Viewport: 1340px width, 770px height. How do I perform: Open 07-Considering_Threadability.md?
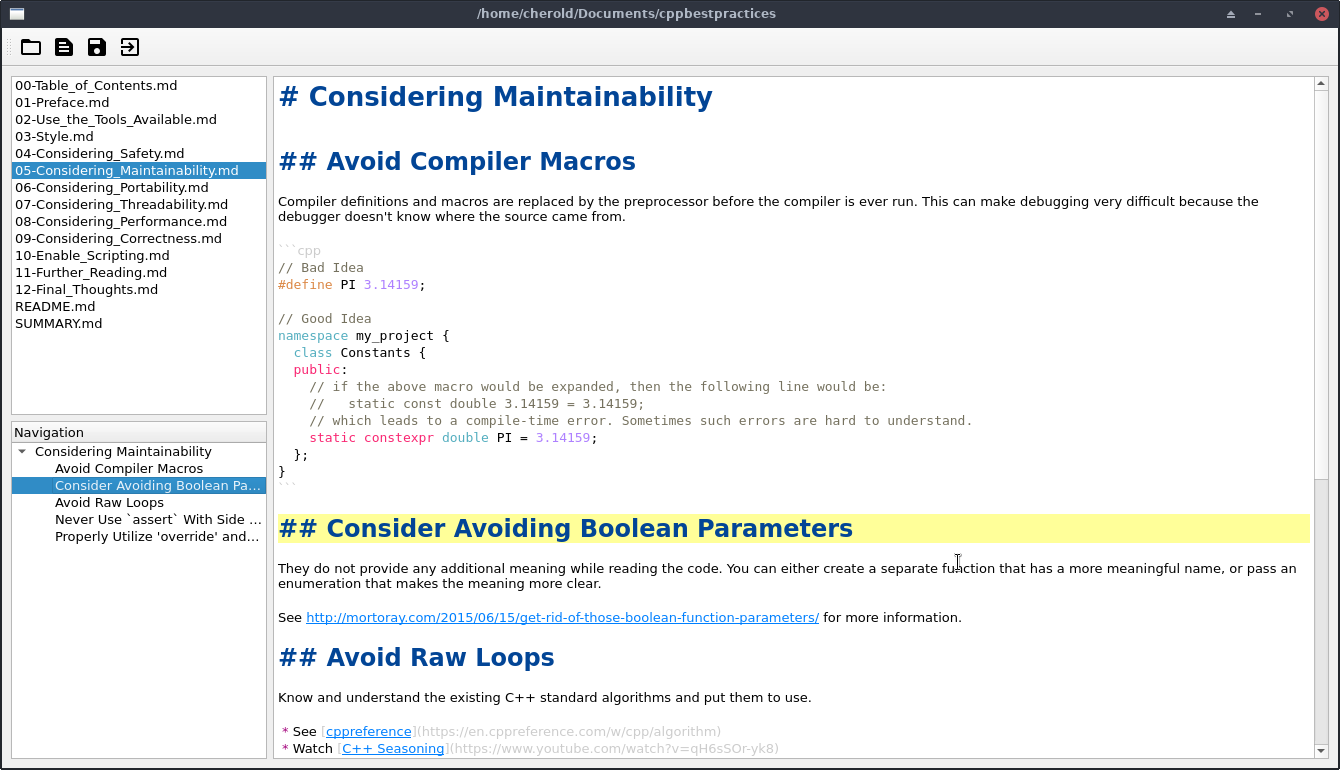pos(139,205)
